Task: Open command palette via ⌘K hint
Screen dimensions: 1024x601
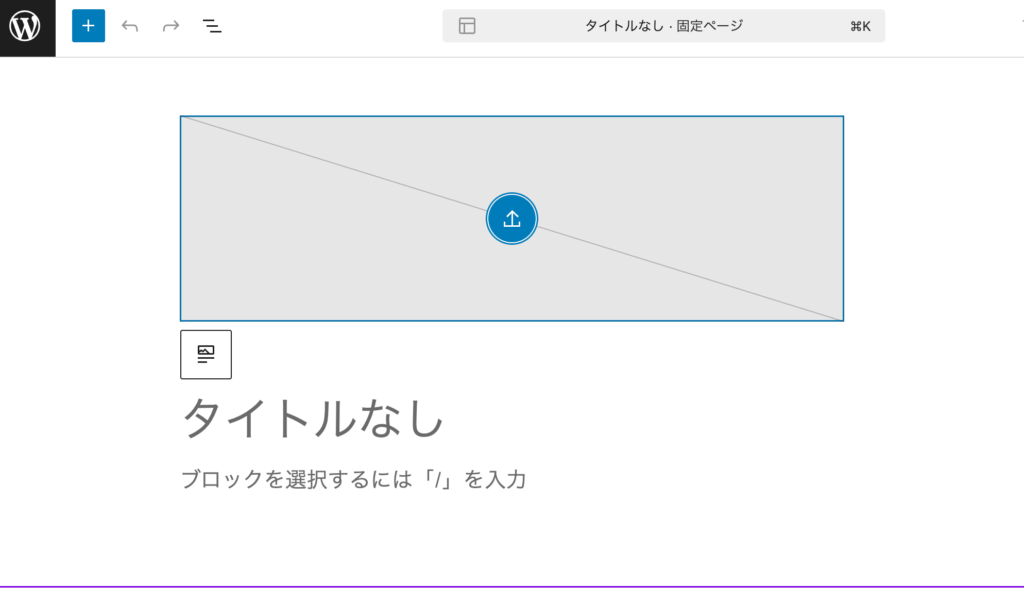Action: pyautogui.click(x=860, y=26)
